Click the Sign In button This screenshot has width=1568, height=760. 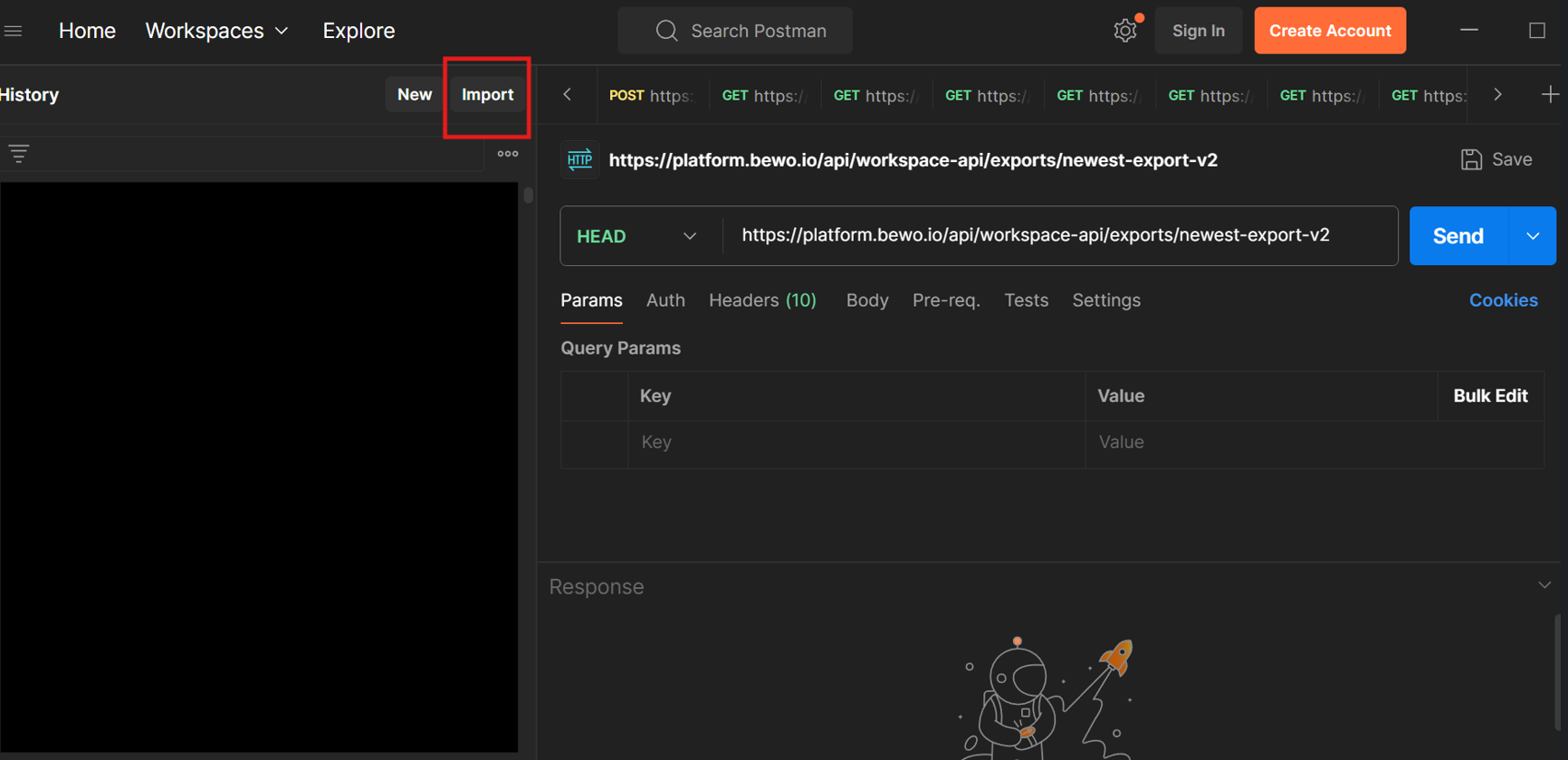tap(1199, 31)
